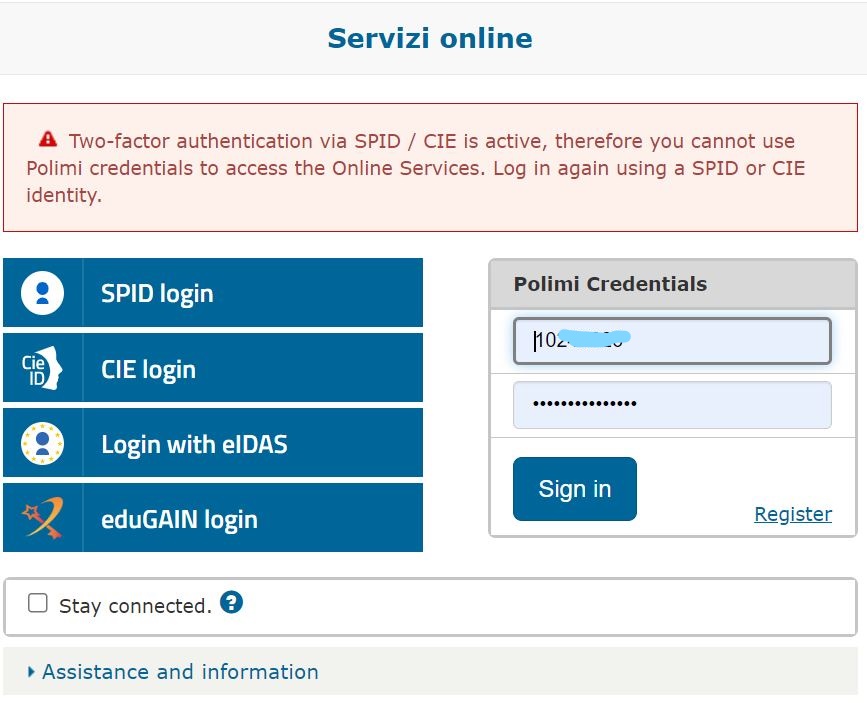Focus the password input field
Image resolution: width=867 pixels, height=703 pixels.
[672, 405]
